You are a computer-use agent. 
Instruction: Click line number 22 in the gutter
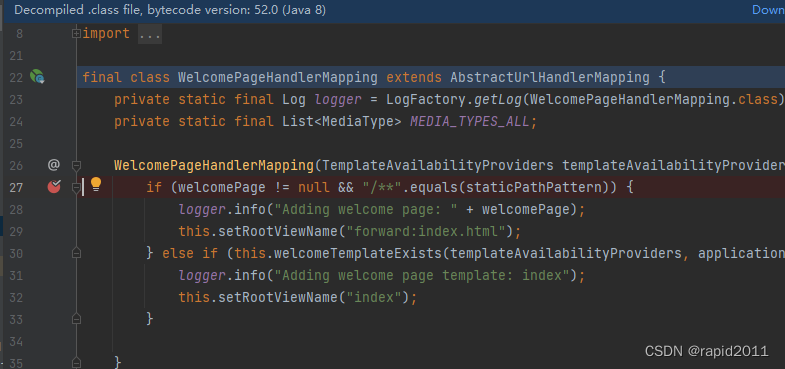point(16,78)
